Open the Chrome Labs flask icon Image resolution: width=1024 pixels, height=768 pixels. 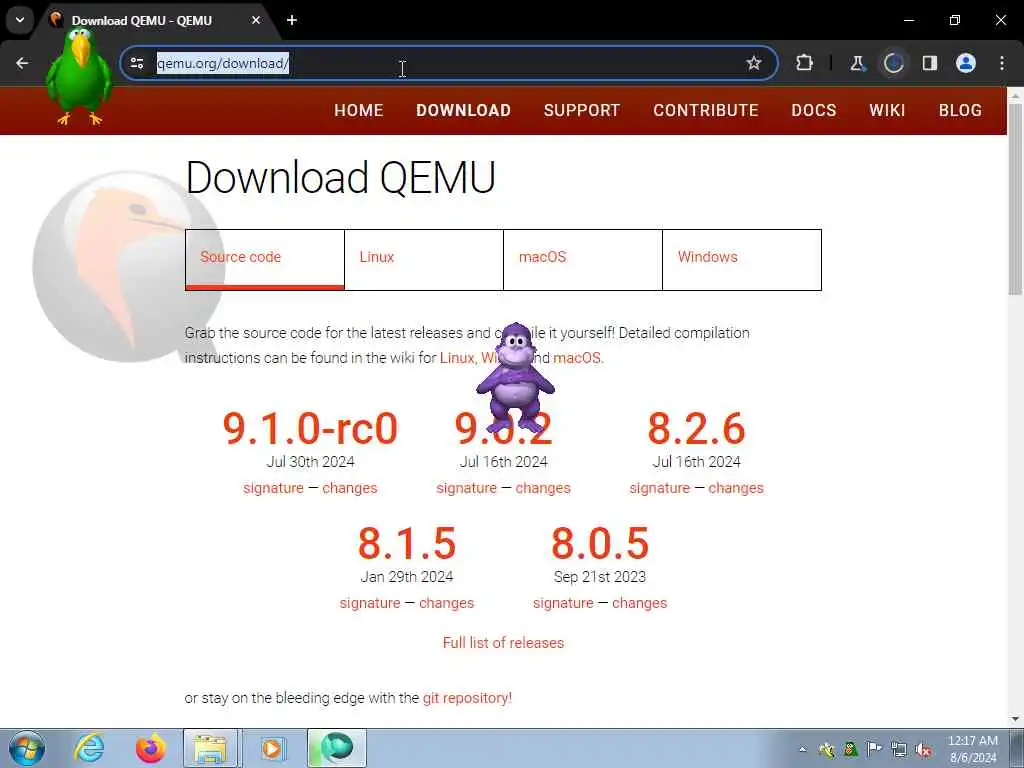(857, 63)
